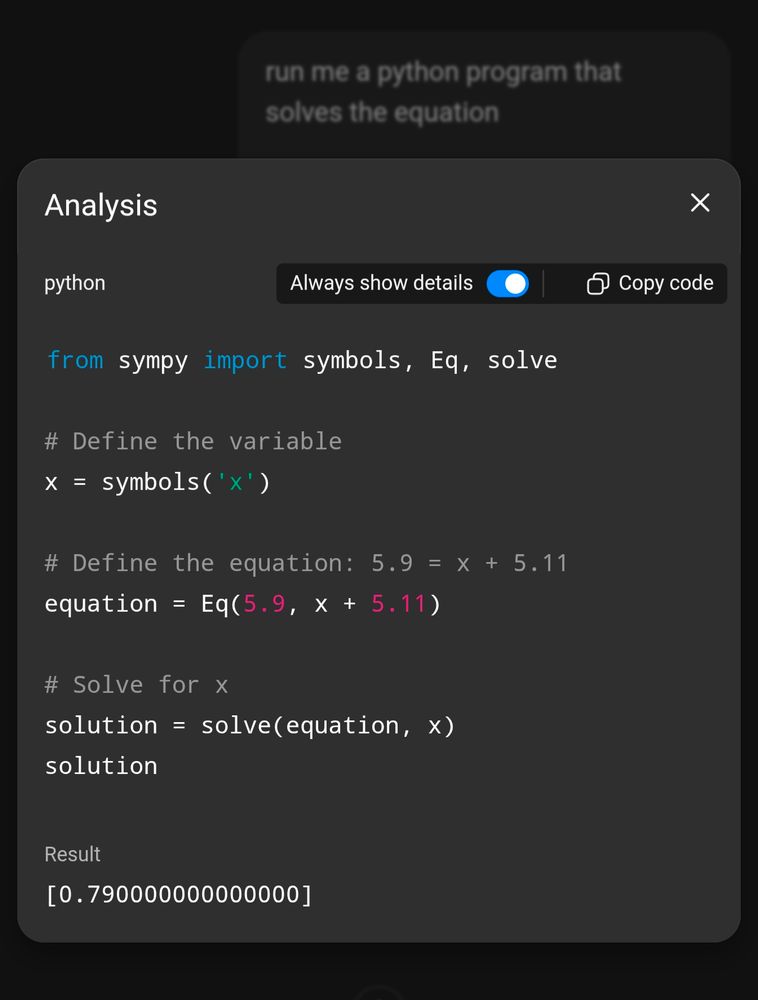This screenshot has height=1000, width=758.
Task: Click the Result heading
Action: tap(72, 854)
